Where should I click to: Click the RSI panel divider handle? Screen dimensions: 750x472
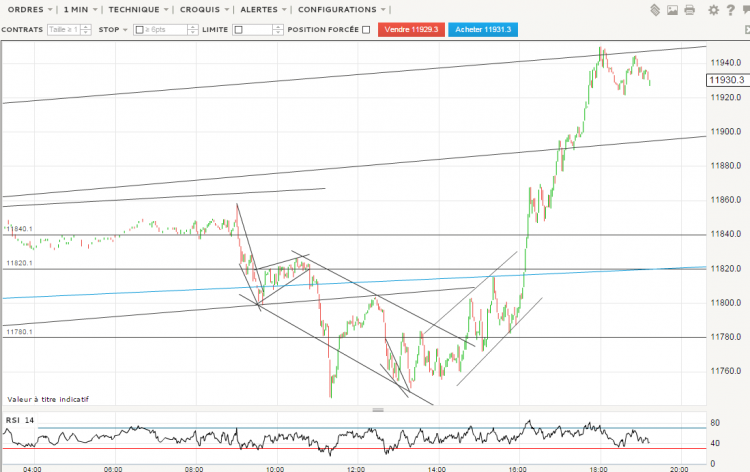pos(378,410)
